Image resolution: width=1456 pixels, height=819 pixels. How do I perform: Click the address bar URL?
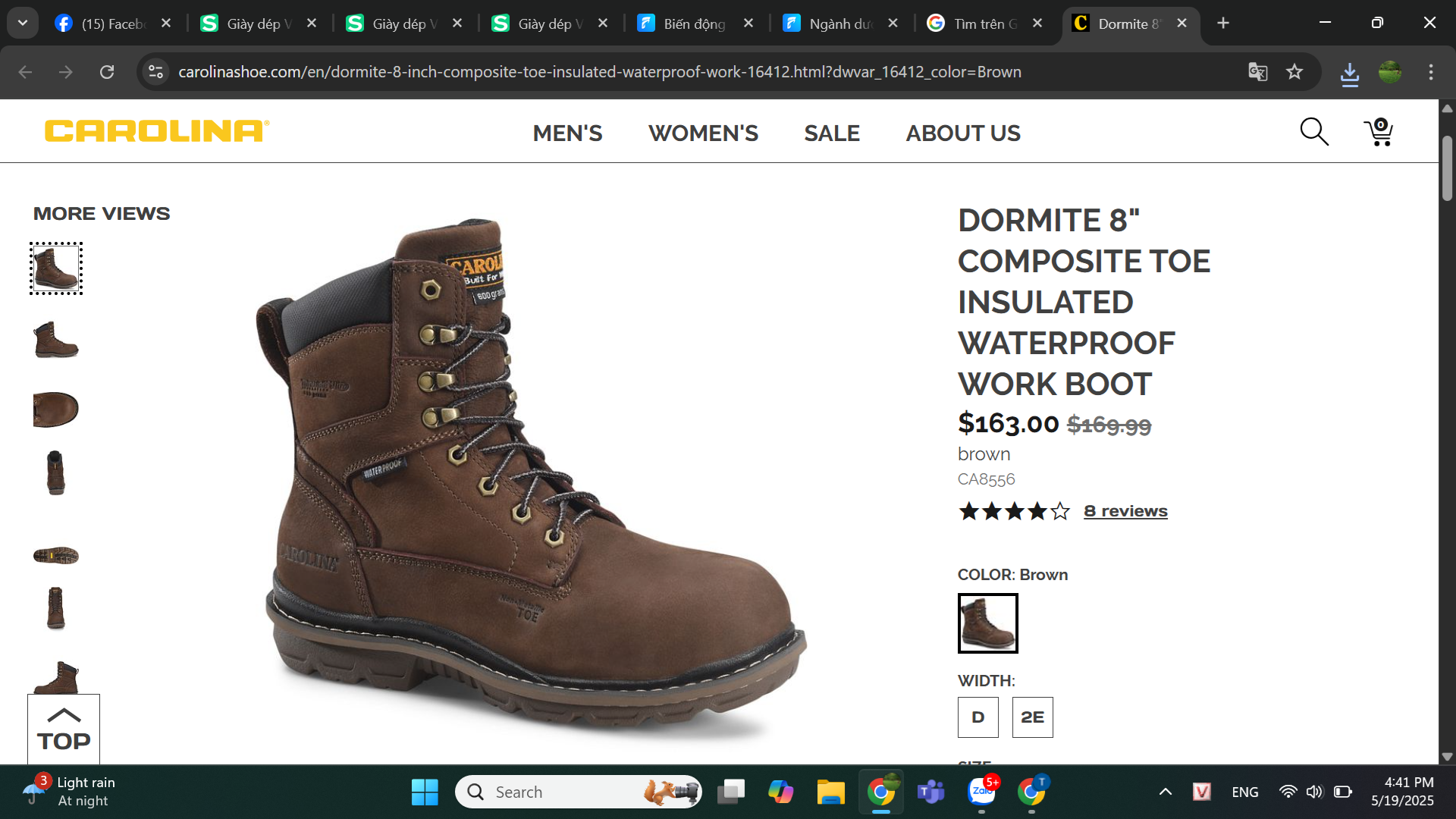599,72
